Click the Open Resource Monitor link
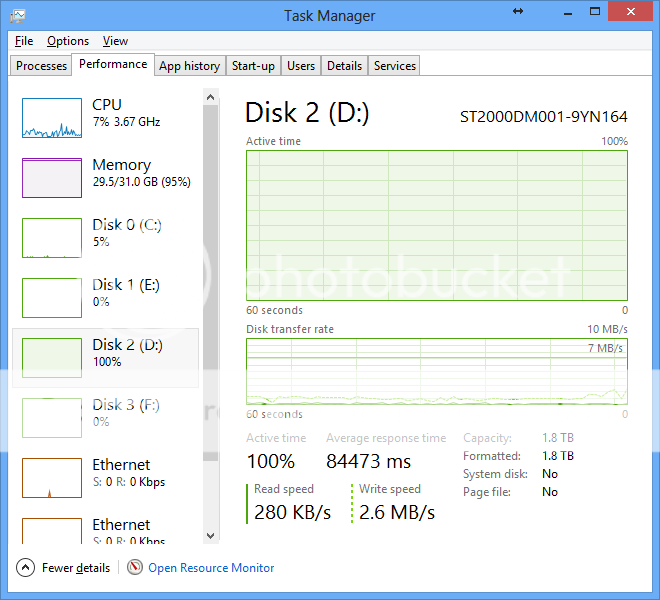This screenshot has height=600, width=660. [x=211, y=568]
